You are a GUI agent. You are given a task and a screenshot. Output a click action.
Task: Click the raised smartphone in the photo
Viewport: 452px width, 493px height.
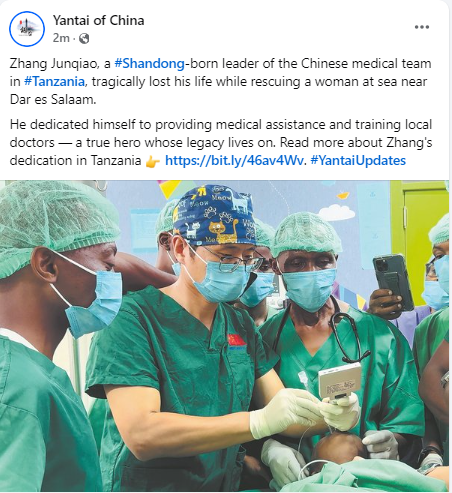point(393,282)
